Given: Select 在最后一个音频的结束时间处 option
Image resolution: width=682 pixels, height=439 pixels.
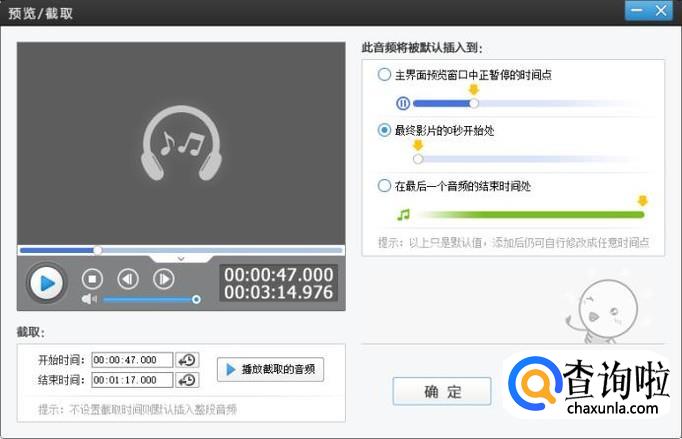Looking at the screenshot, I should tap(385, 186).
